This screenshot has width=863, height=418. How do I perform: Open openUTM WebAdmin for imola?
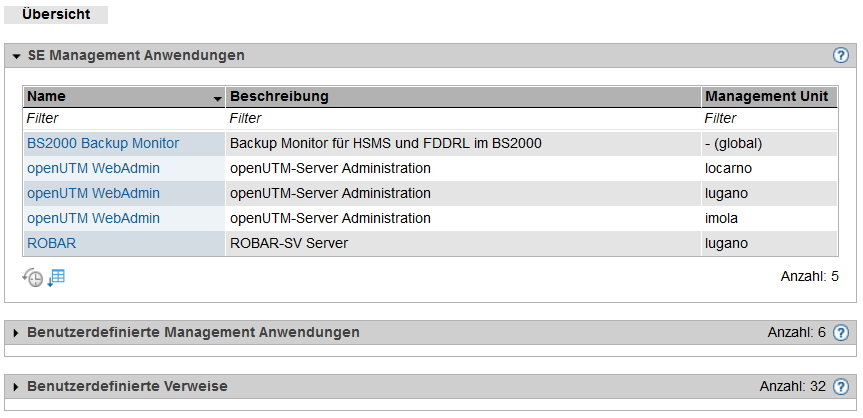click(x=94, y=219)
